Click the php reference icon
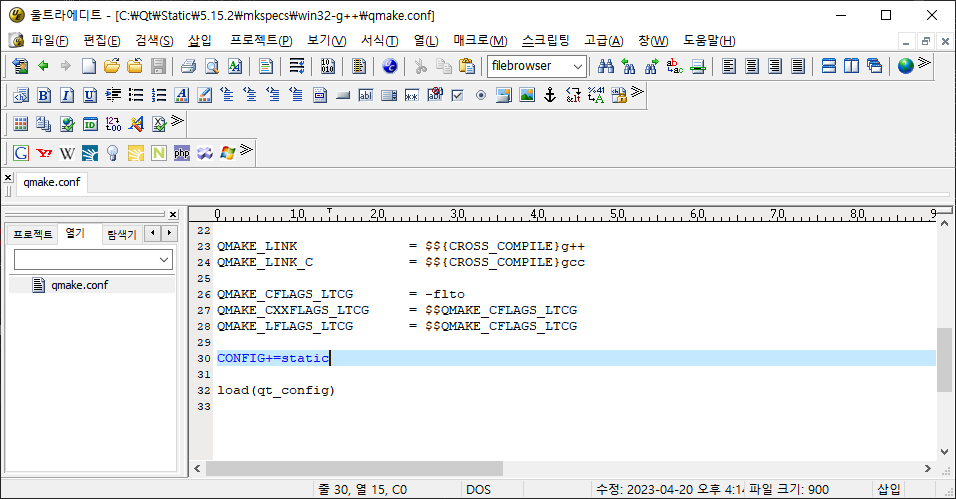This screenshot has width=956, height=499. coord(182,153)
